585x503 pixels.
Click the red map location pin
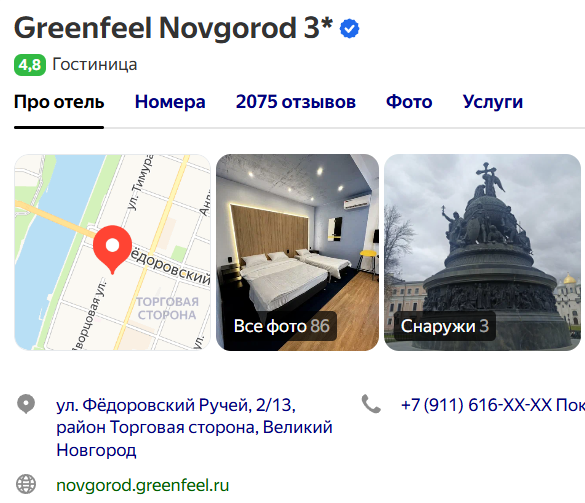[112, 249]
